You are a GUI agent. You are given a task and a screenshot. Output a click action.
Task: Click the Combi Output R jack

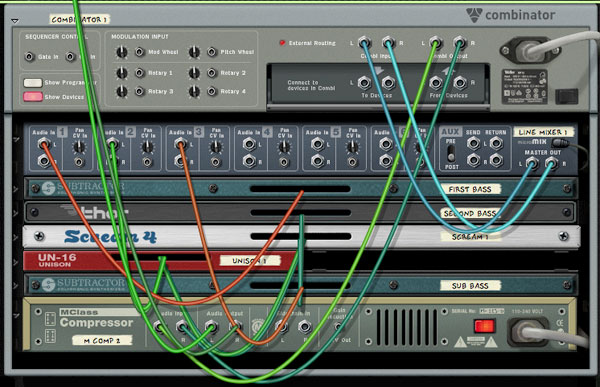point(460,42)
